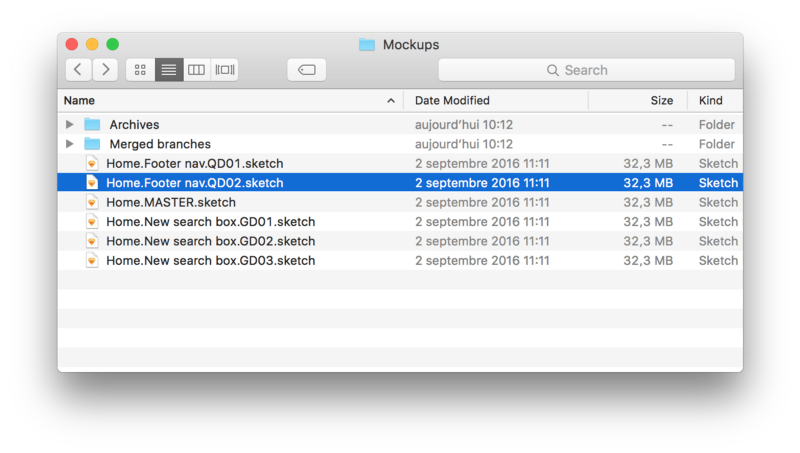Go back with the left arrow button
The width and height of the screenshot is (800, 453).
pos(78,69)
